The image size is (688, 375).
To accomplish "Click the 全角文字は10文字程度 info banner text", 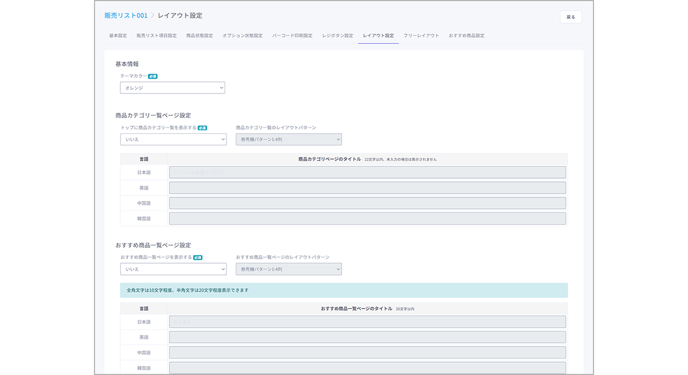I will (x=188, y=290).
